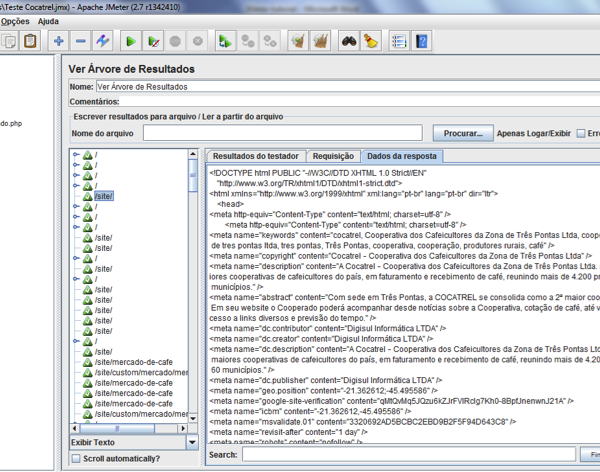Open the Function helper list icon
The image size is (600, 472).
tap(399, 41)
